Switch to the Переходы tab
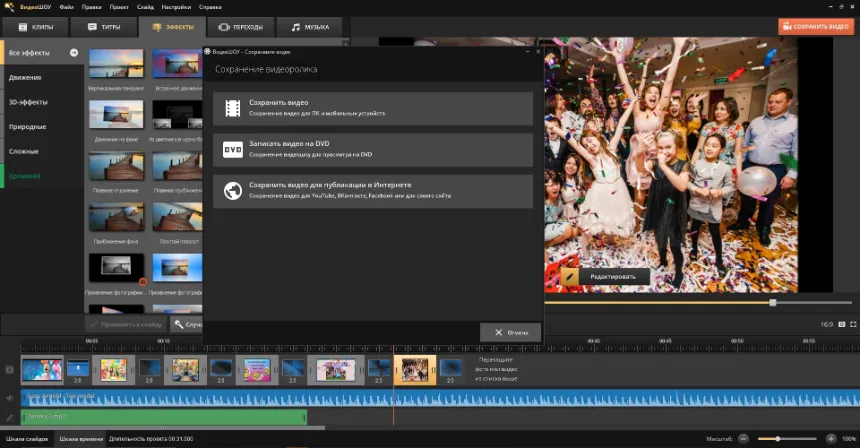The image size is (860, 448). tap(239, 27)
